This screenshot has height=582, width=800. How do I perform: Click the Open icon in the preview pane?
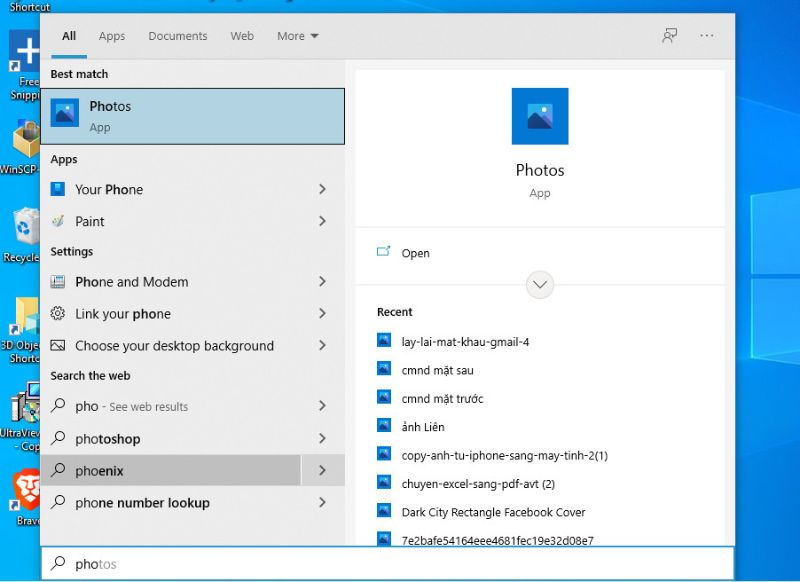coord(383,251)
